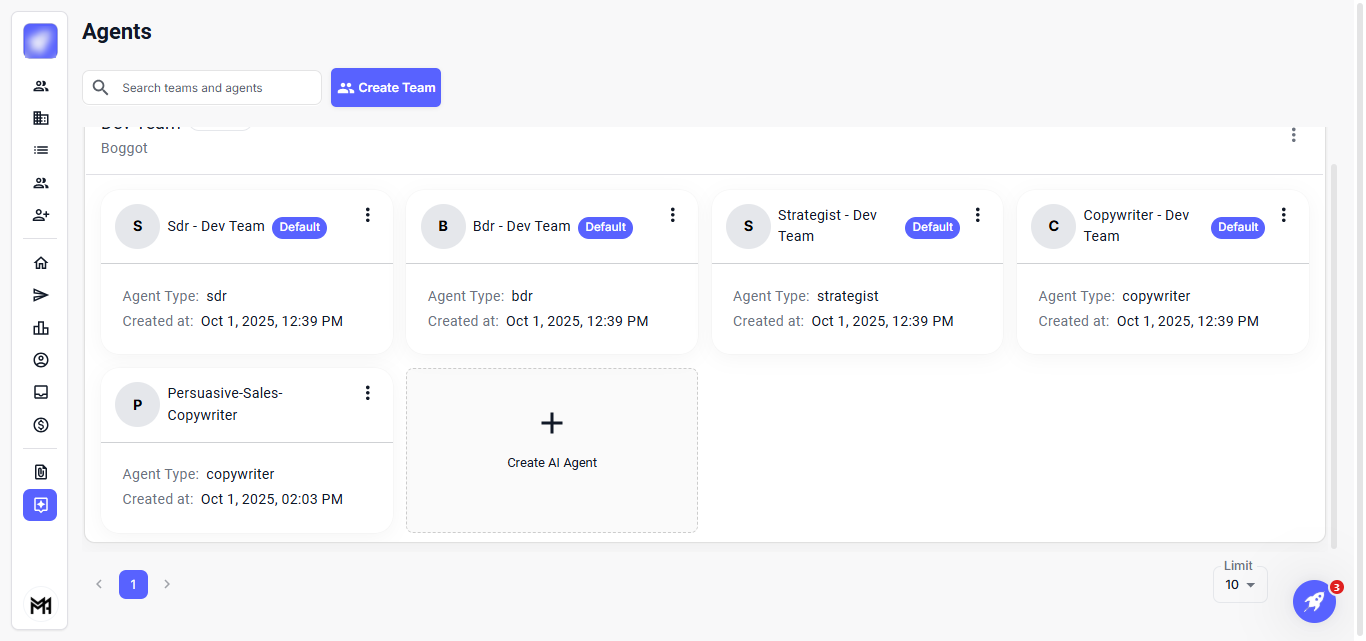The image size is (1366, 641).
Task: Click the add-person icon in sidebar
Action: click(41, 215)
